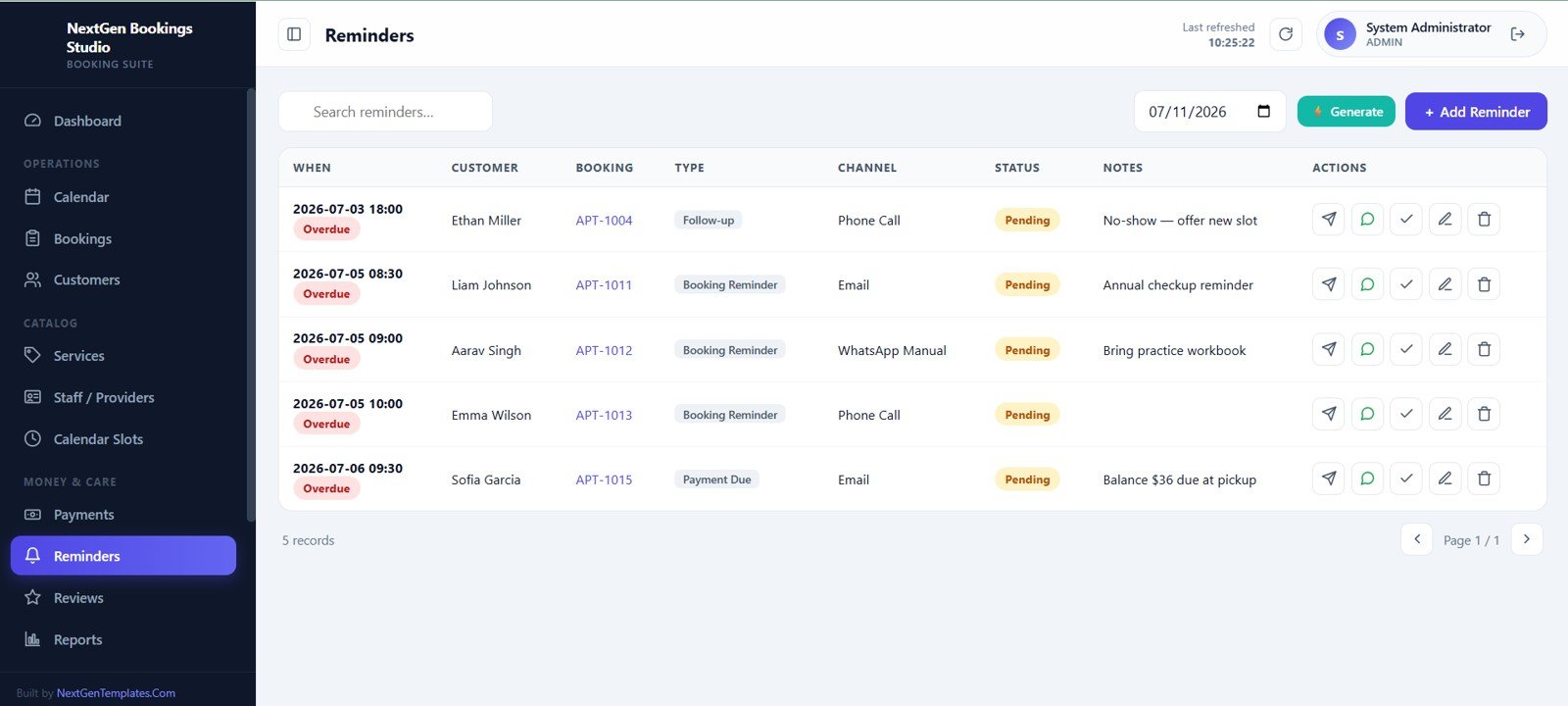The image size is (1568, 706).
Task: Open the Bookings section
Action: (123, 238)
